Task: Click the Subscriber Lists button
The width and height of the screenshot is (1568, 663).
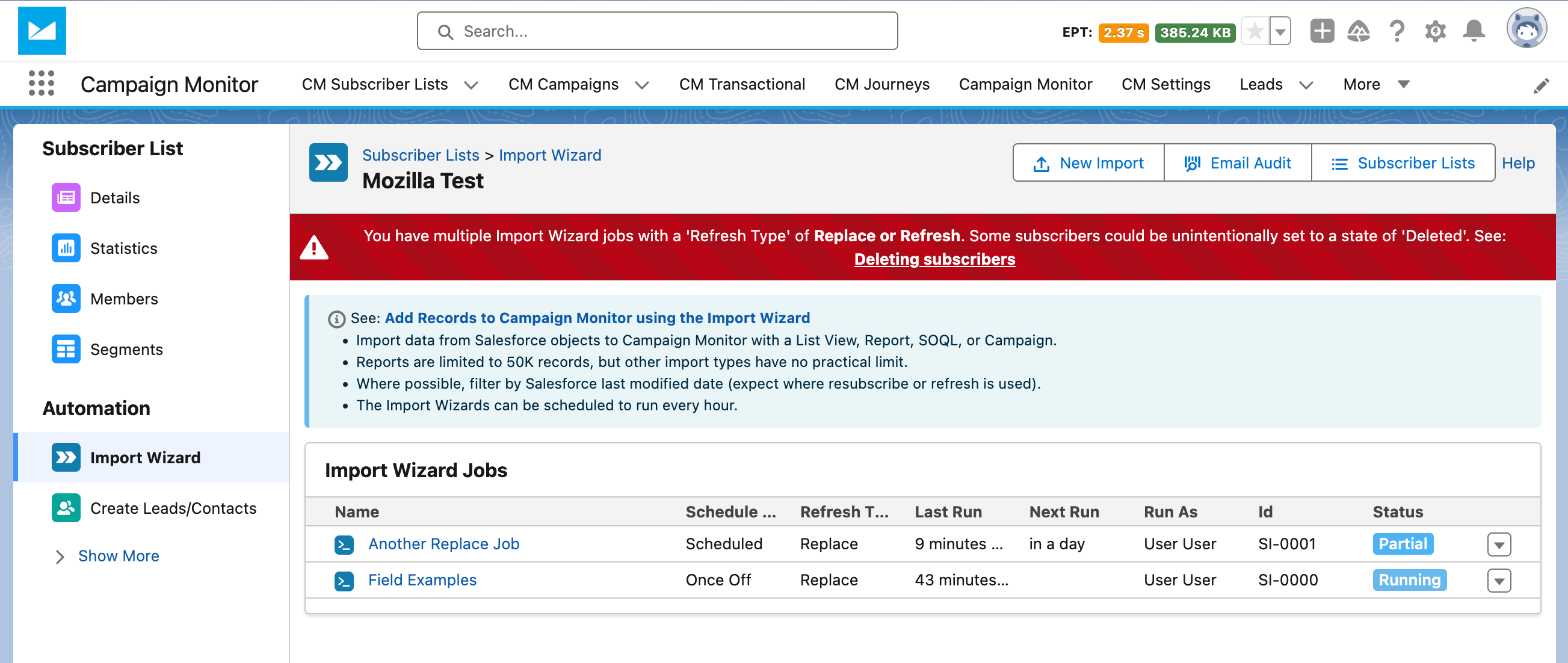Action: pos(1403,162)
